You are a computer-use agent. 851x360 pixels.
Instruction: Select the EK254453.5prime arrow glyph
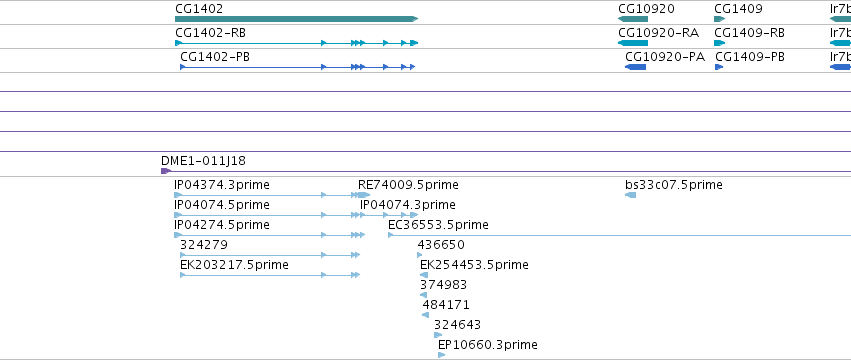[x=424, y=275]
